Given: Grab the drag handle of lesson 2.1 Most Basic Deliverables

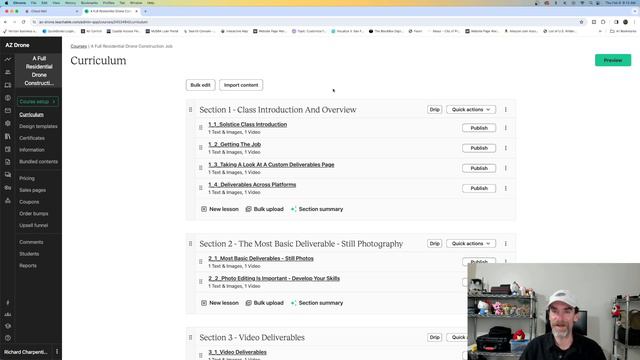Looking at the screenshot, I should click(x=201, y=262).
